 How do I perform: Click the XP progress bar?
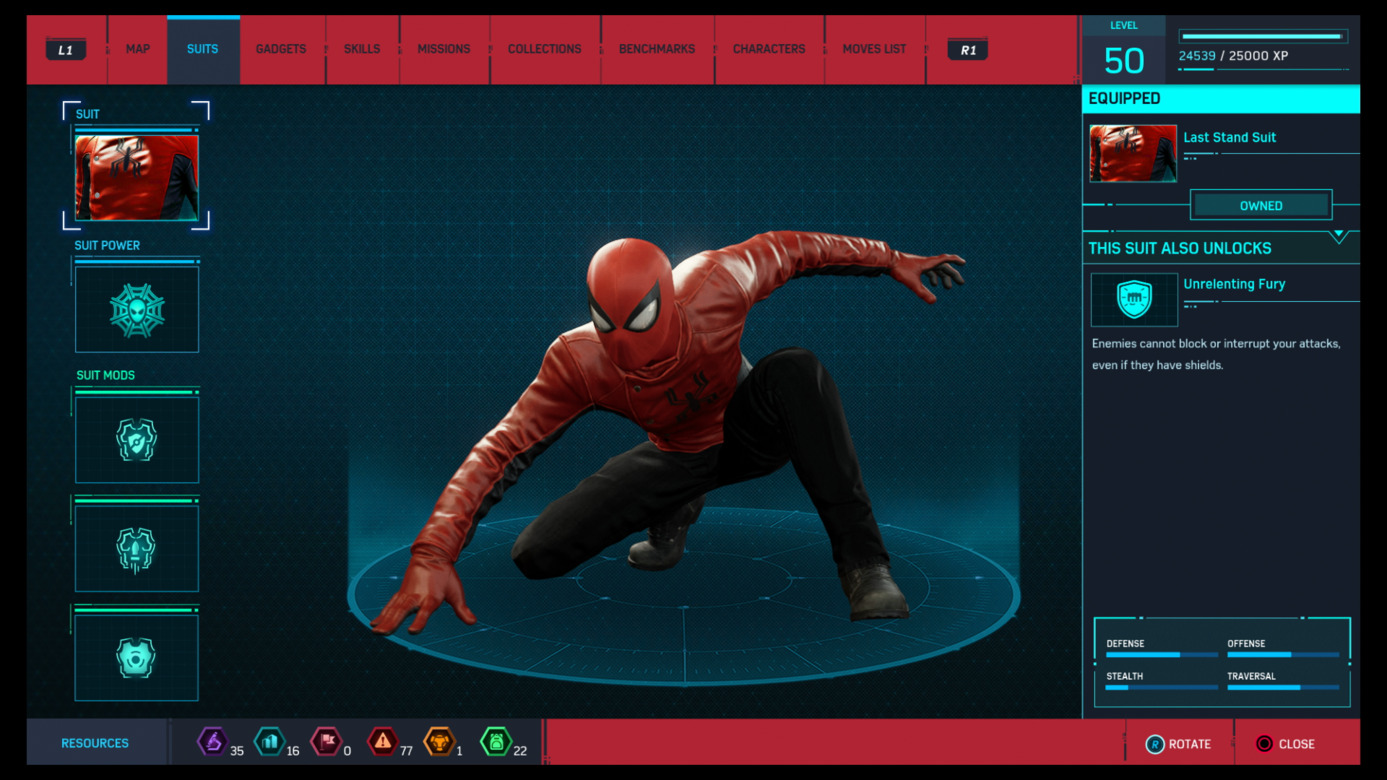(x=1263, y=37)
